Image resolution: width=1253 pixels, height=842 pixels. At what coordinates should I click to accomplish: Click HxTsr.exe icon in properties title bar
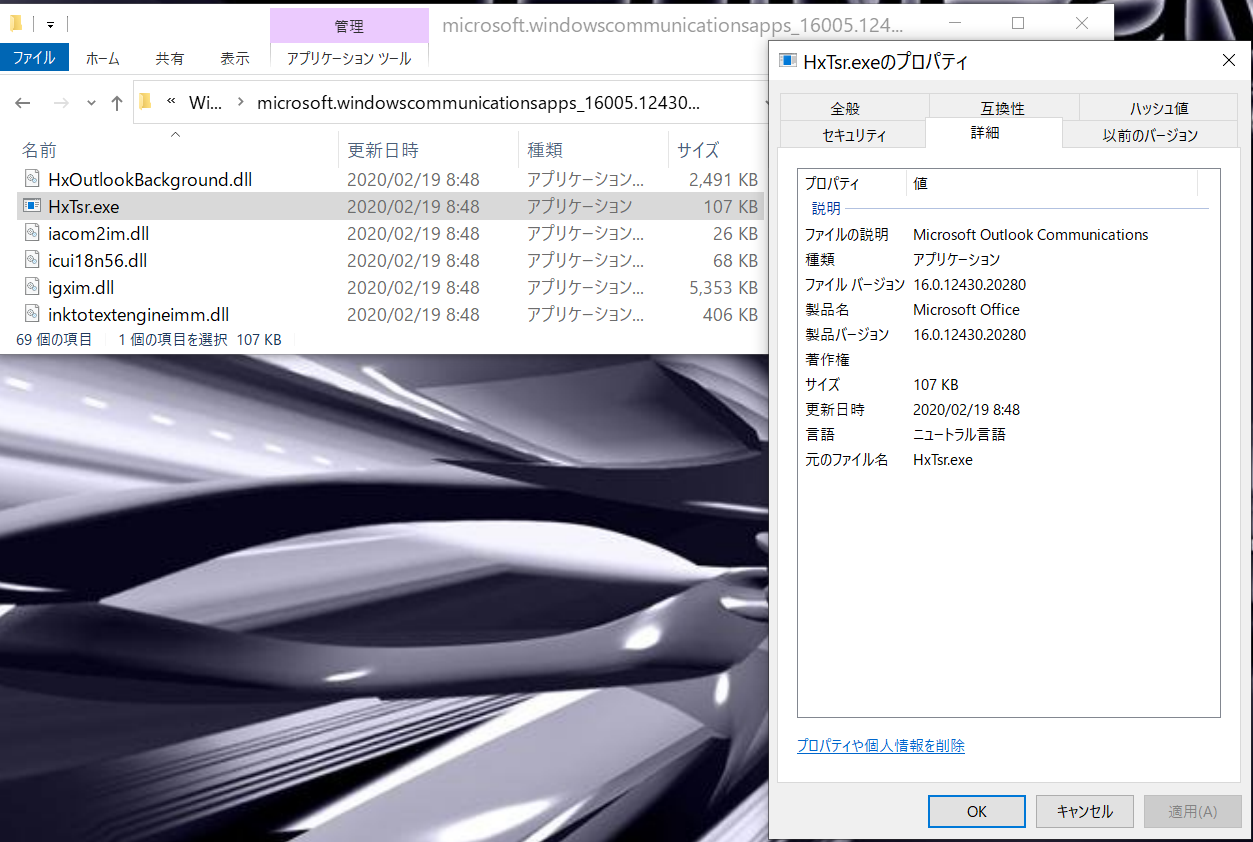788,61
